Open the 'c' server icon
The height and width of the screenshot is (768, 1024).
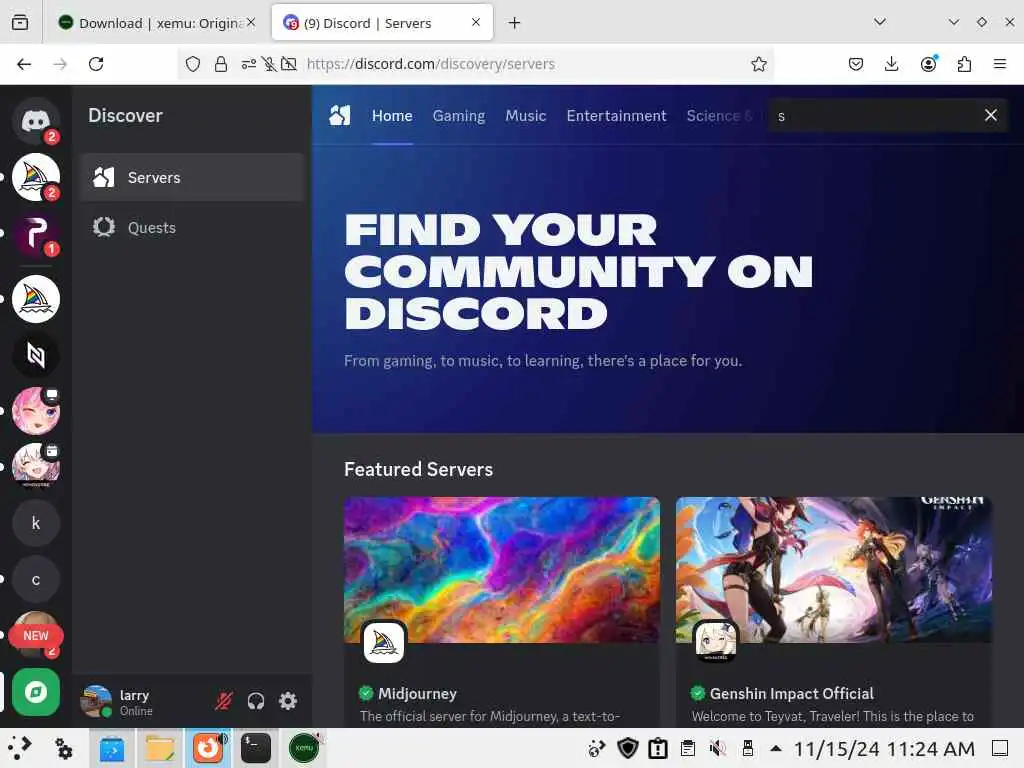[x=36, y=579]
